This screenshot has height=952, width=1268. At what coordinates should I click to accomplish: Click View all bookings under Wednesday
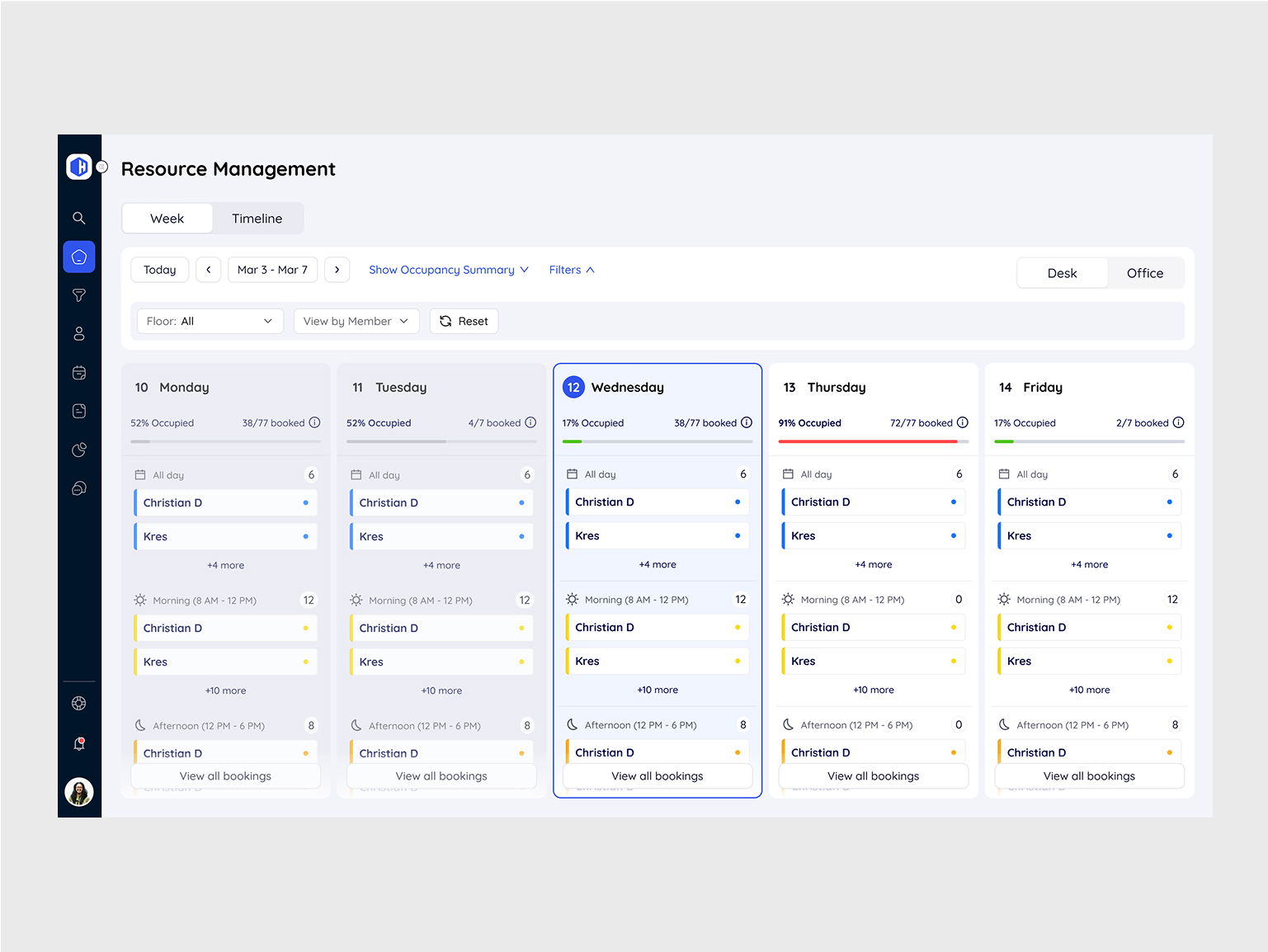[657, 775]
